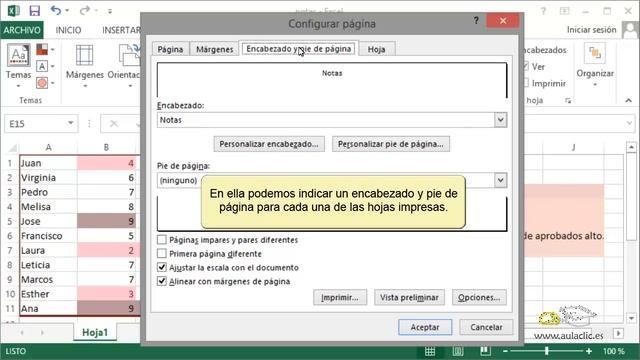Switch to the INSERTAR ribbon tab

coord(121,30)
